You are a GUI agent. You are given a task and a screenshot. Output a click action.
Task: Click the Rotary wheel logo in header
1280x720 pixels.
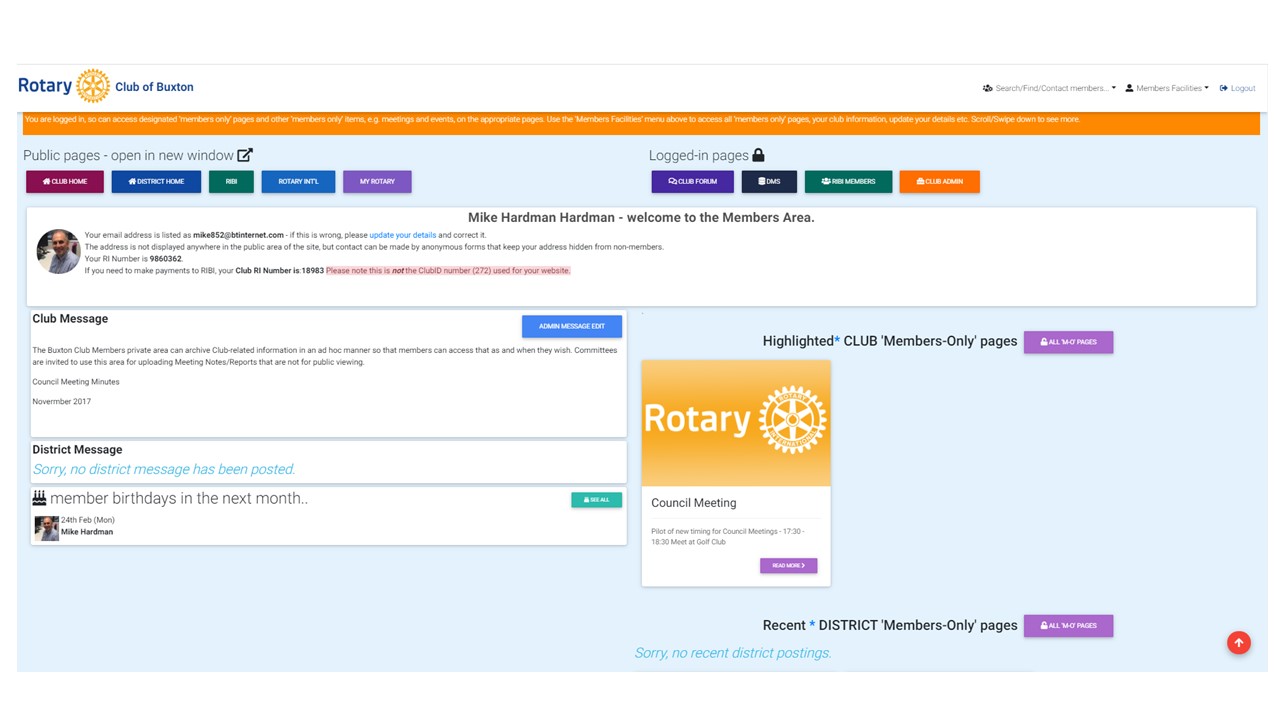93,86
